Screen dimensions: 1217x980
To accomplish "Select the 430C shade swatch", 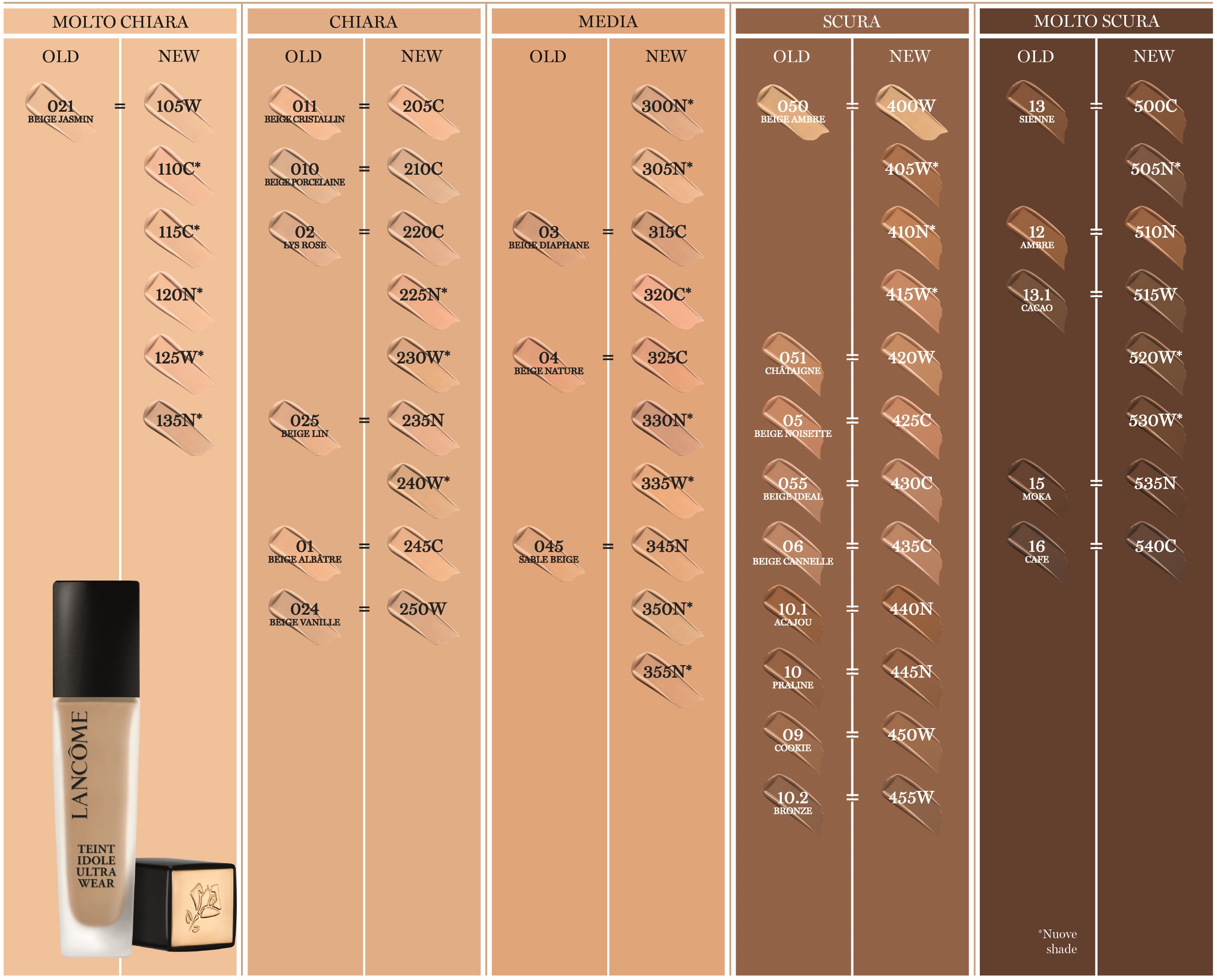I will (x=912, y=490).
